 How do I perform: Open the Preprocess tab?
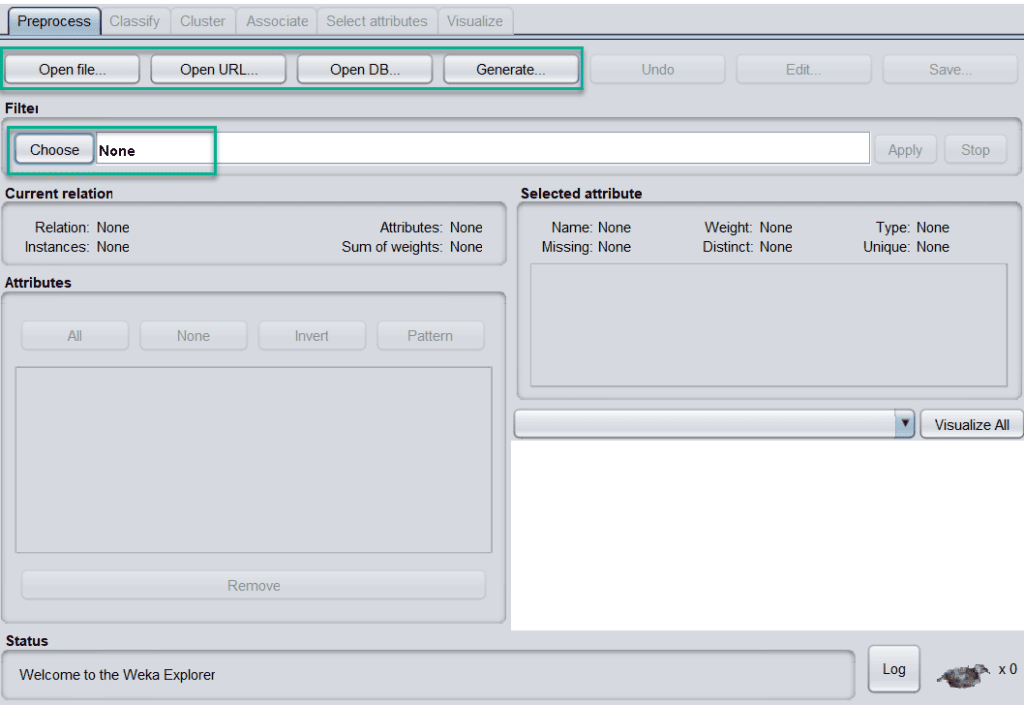coord(54,20)
